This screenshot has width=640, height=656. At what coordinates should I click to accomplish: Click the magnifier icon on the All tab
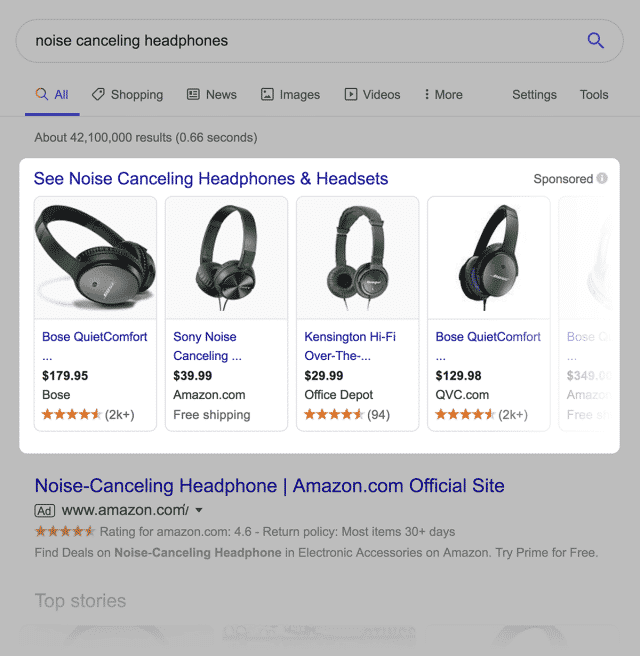coord(41,94)
